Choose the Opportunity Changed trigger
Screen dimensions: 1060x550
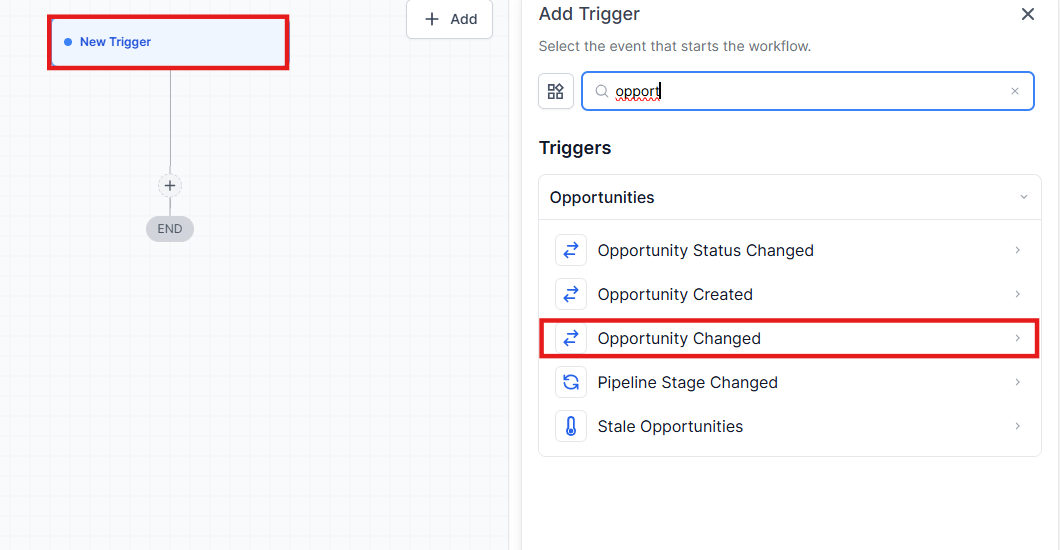click(x=679, y=339)
